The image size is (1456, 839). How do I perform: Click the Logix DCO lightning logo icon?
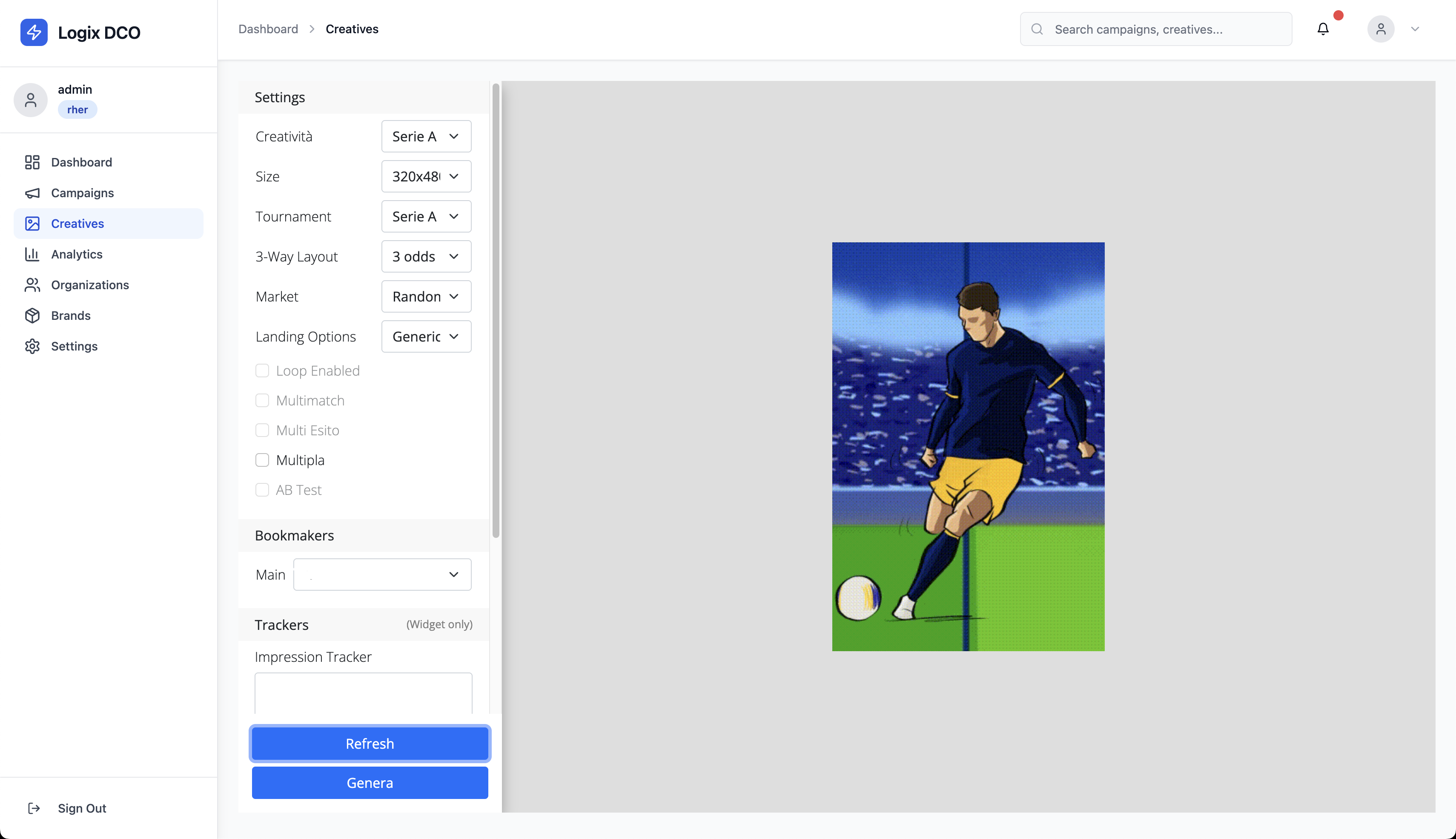pos(34,32)
